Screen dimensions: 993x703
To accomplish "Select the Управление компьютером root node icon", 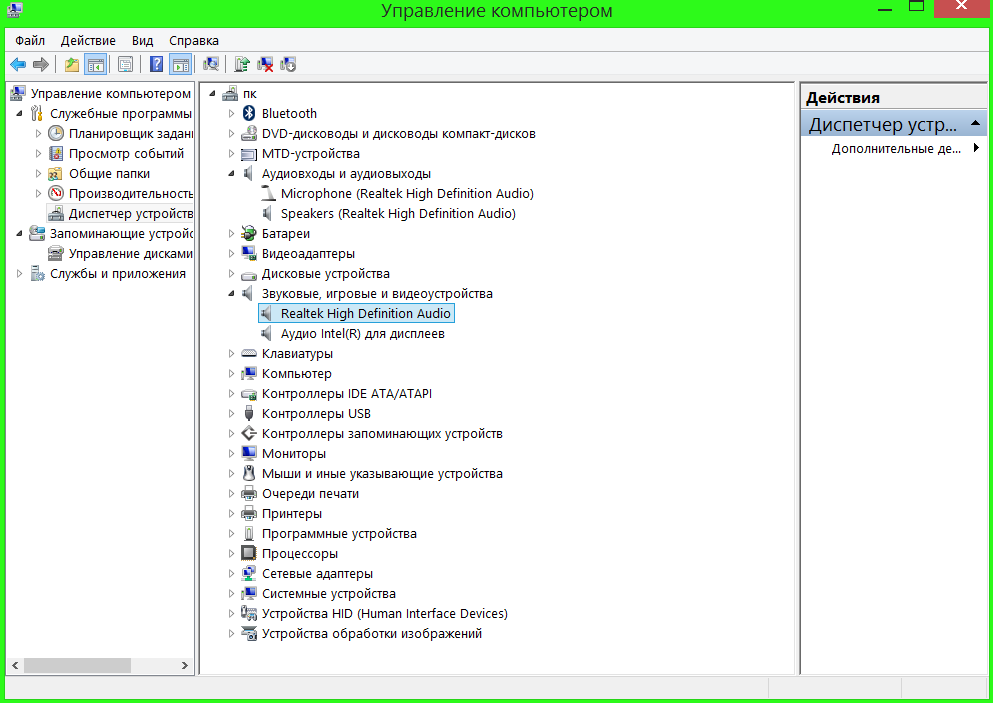I will pos(18,94).
